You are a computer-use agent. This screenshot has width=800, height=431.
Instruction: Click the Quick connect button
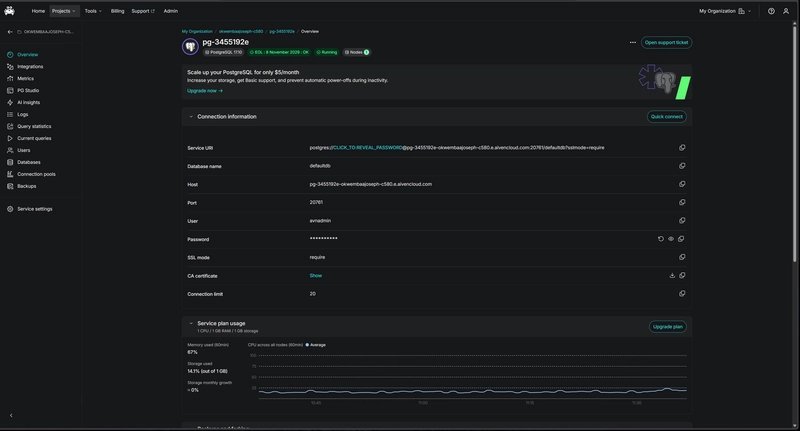click(x=666, y=117)
